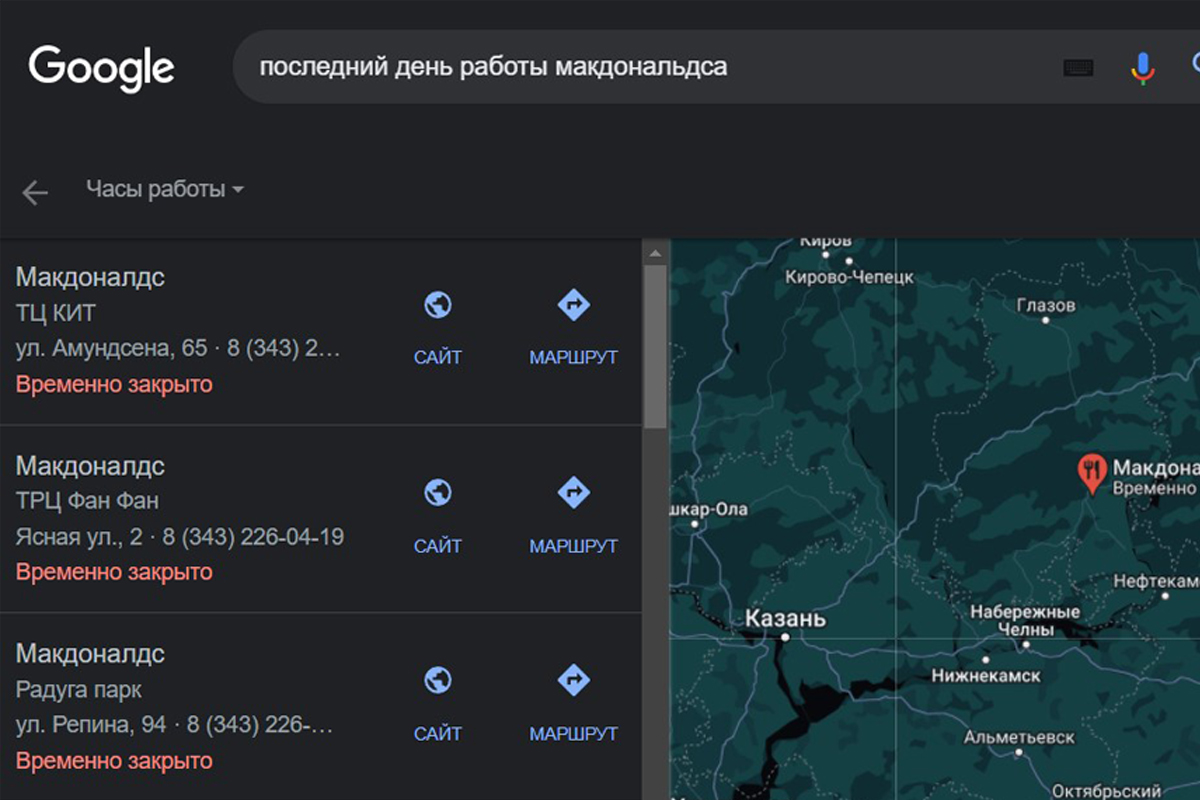Click Октябрьский label on map

pos(1108,791)
